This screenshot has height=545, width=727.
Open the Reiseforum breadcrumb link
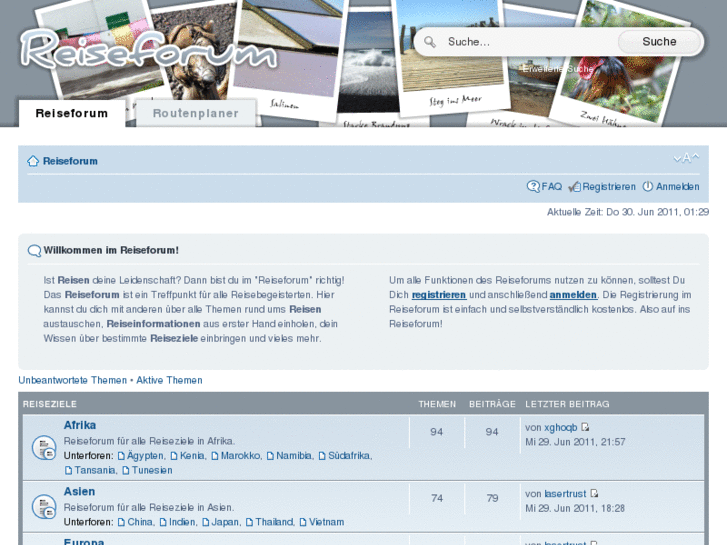70,161
